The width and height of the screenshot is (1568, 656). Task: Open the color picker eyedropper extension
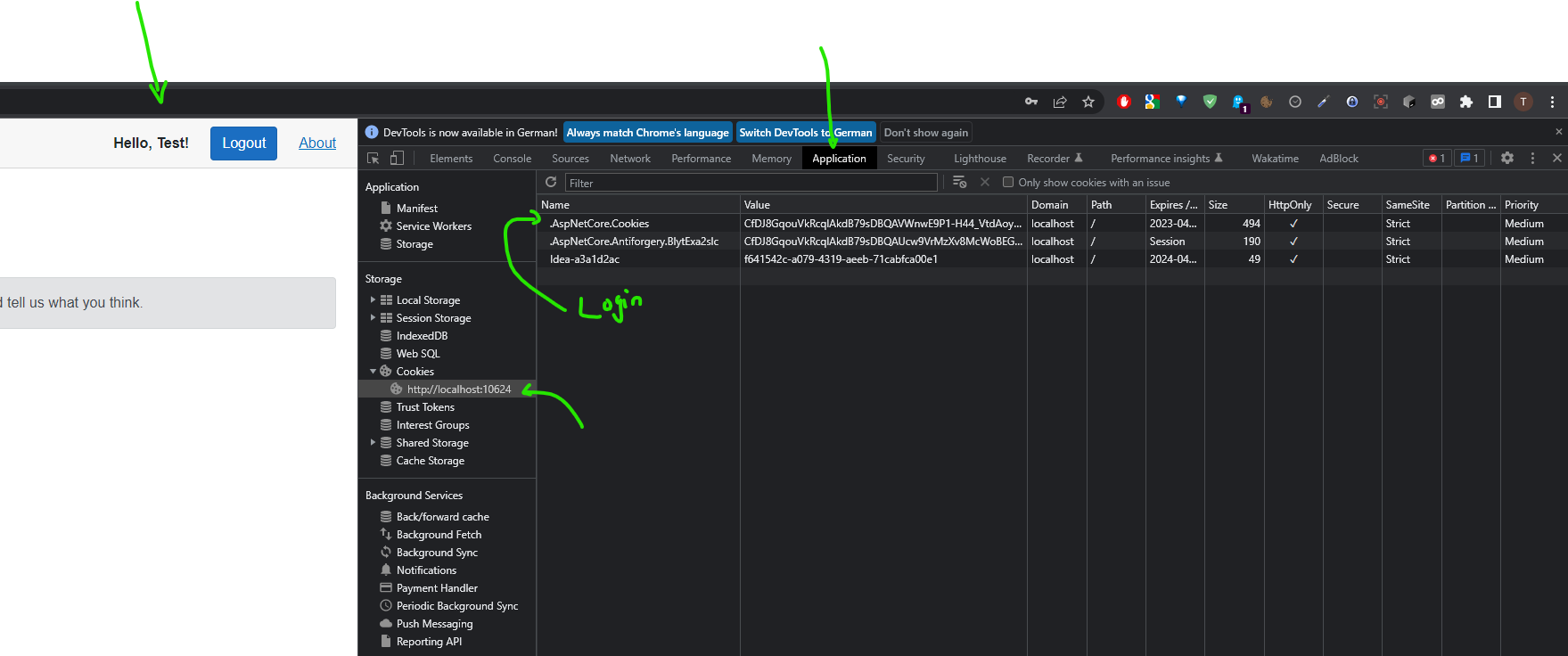coord(1324,102)
